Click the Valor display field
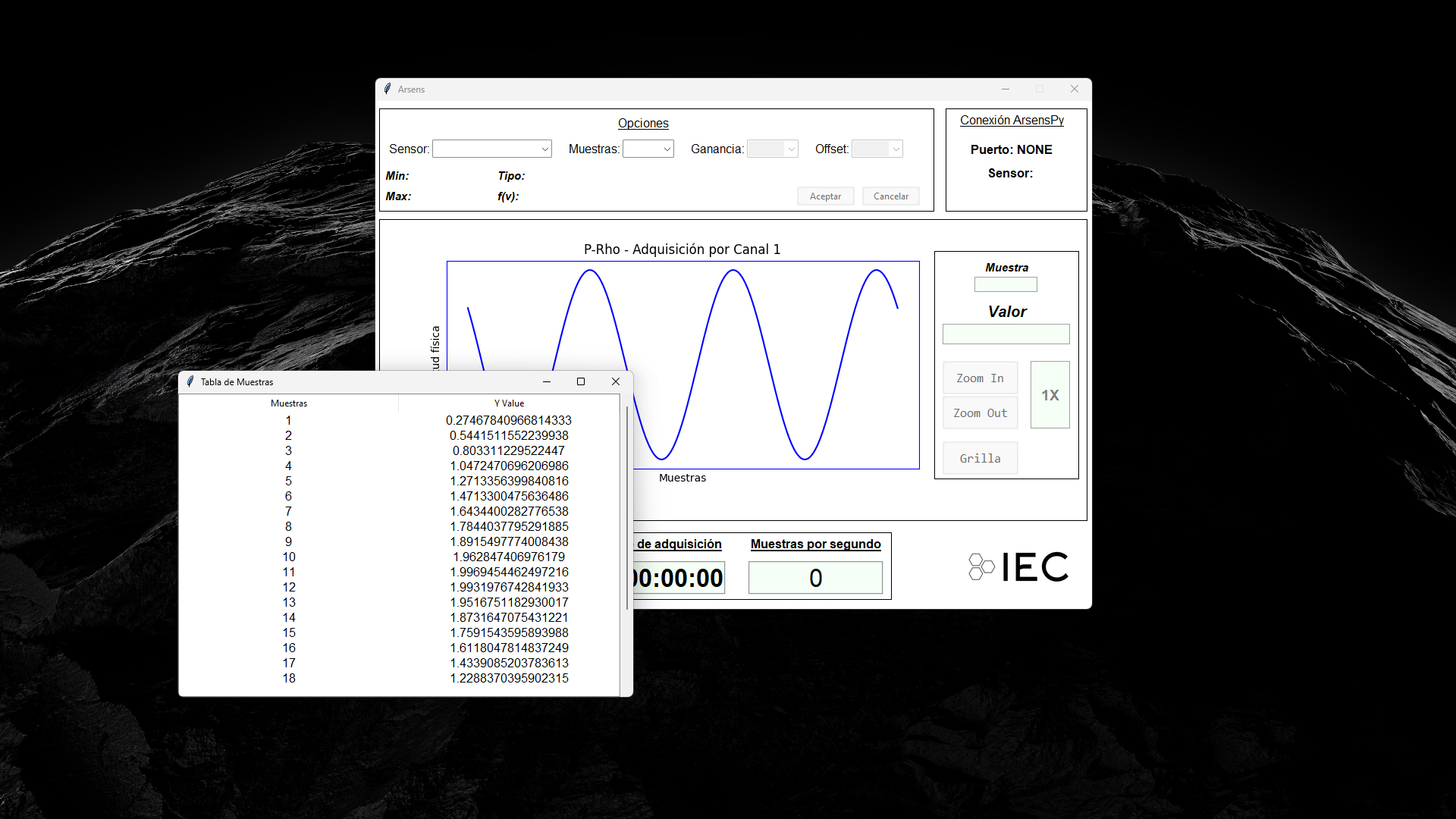1456x819 pixels. 1006,334
